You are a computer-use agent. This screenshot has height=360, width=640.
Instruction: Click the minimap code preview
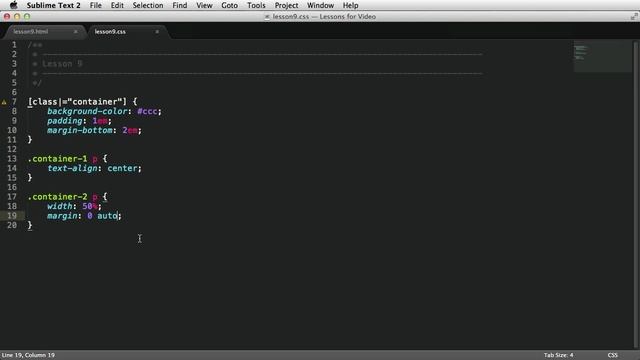point(602,56)
